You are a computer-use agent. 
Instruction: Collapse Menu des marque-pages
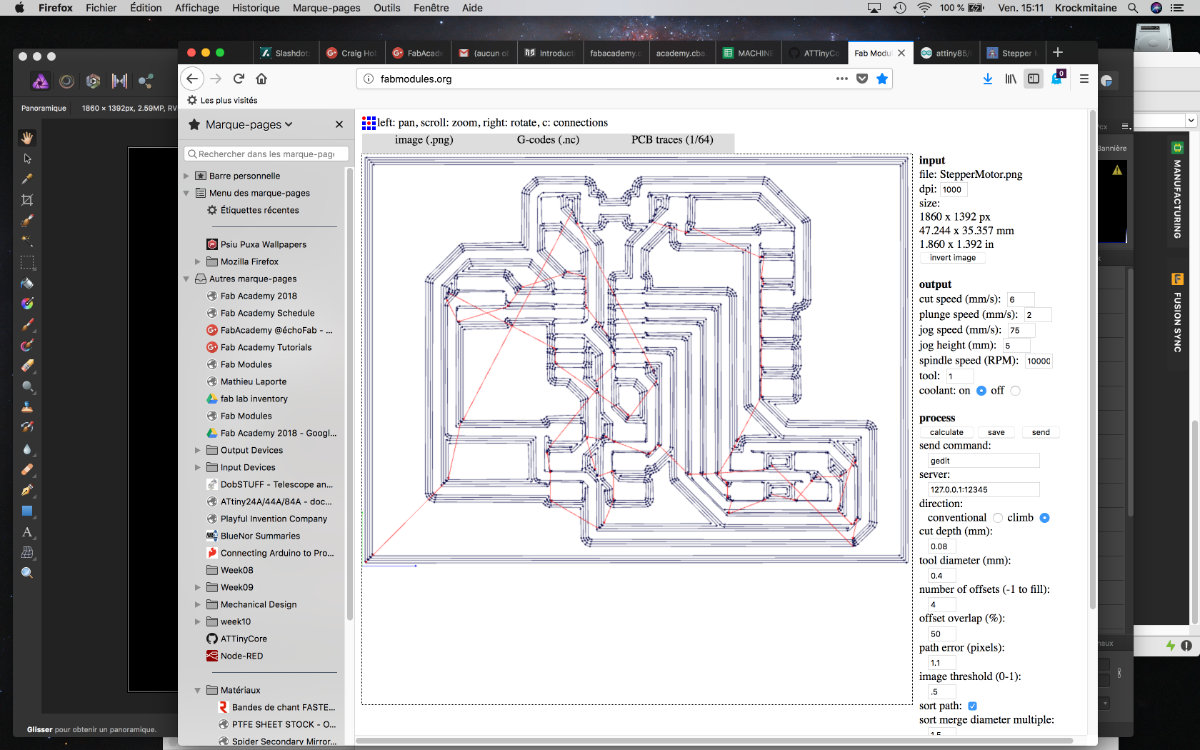186,193
